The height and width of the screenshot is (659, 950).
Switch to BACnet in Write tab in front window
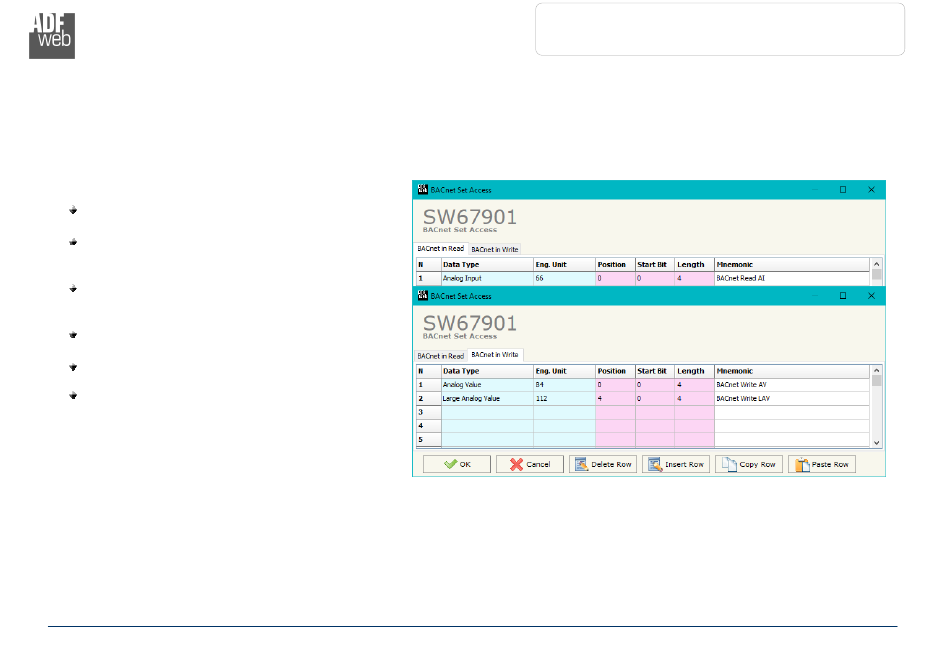495,355
